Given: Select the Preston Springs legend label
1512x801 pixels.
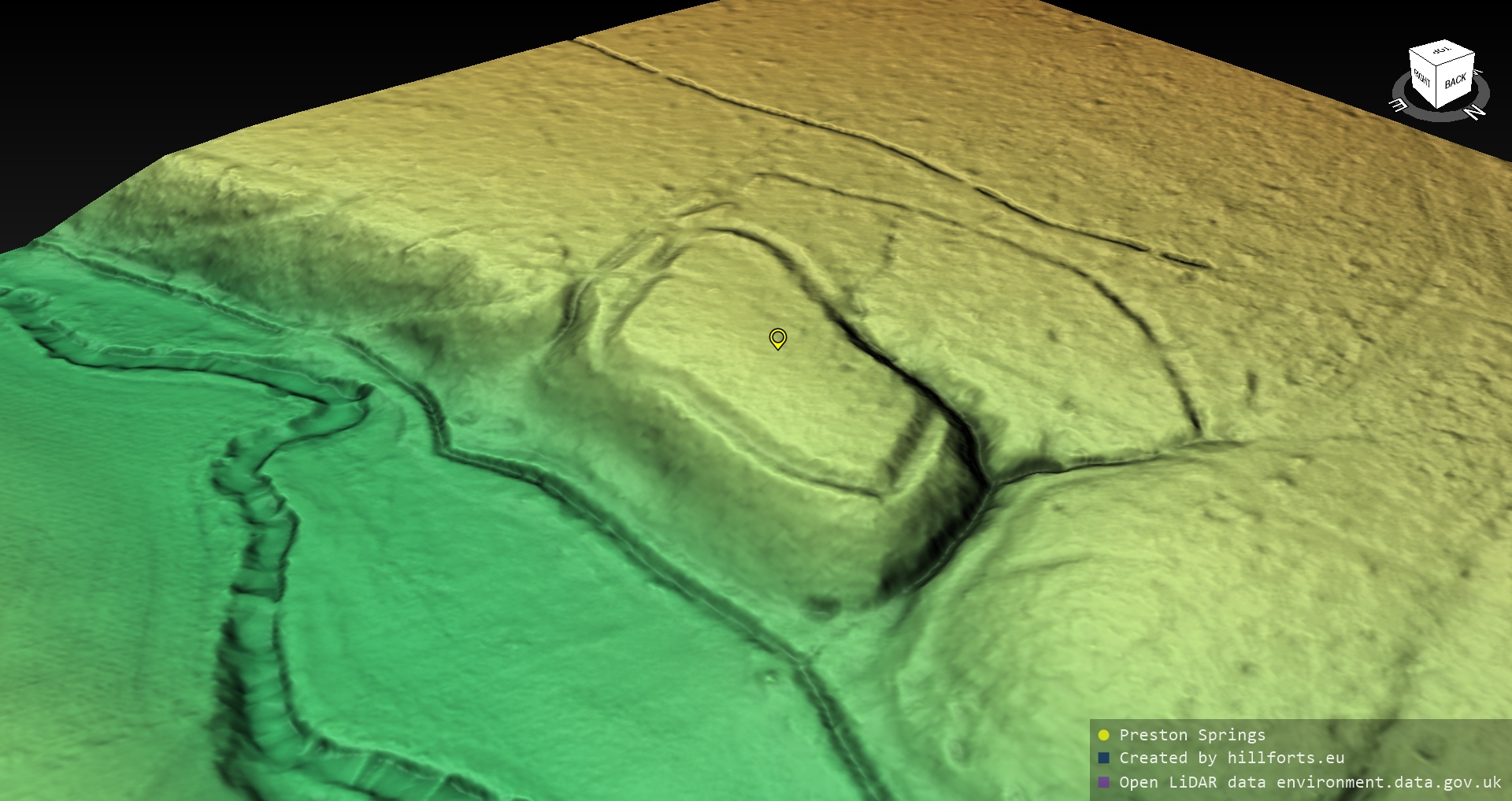Looking at the screenshot, I should [1192, 735].
